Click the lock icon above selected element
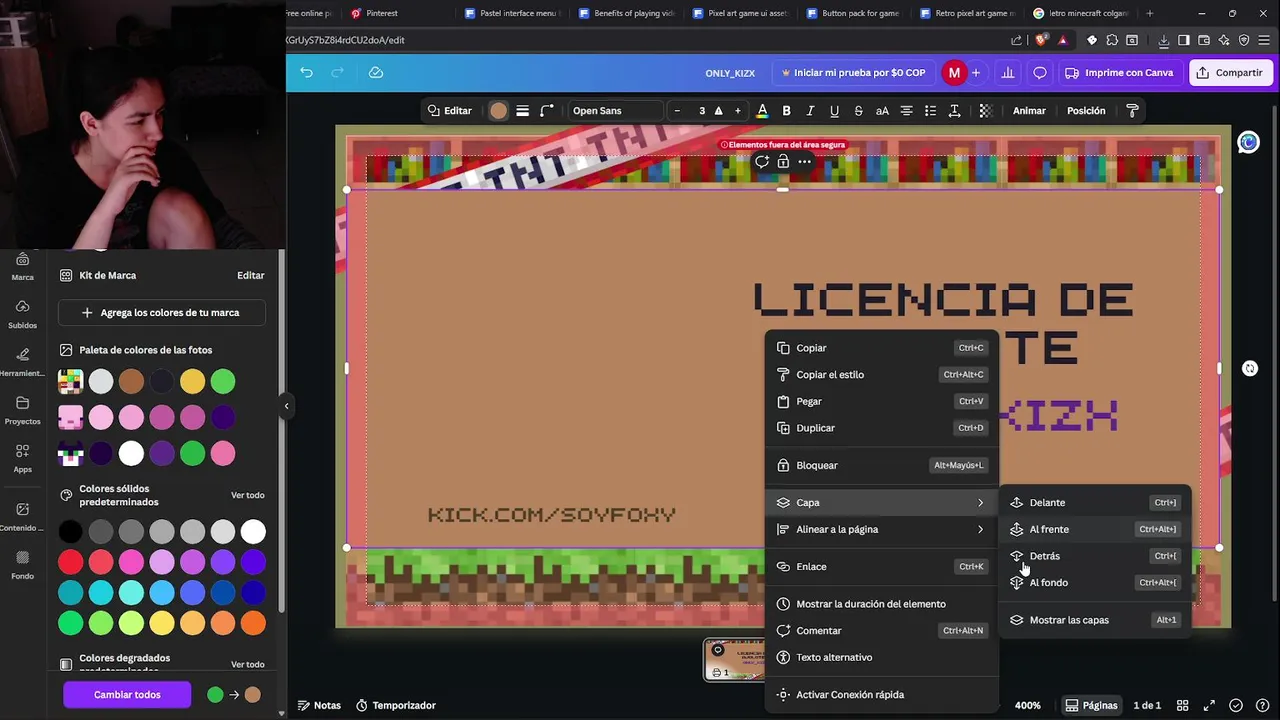1280x720 pixels. (x=783, y=161)
